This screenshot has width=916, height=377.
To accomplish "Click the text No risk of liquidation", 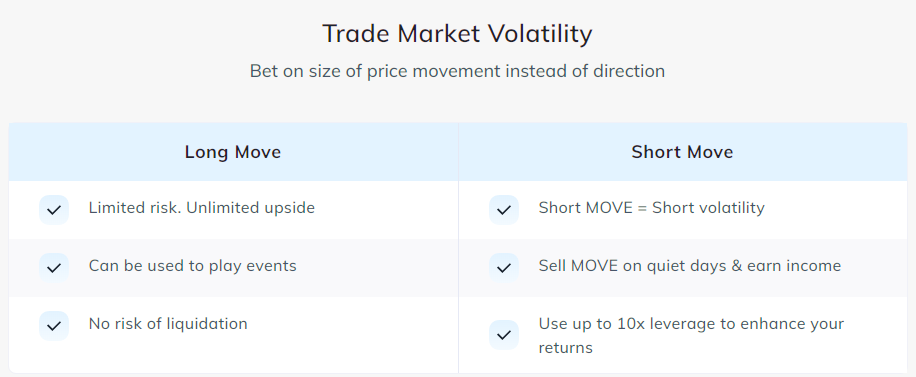I will 168,323.
